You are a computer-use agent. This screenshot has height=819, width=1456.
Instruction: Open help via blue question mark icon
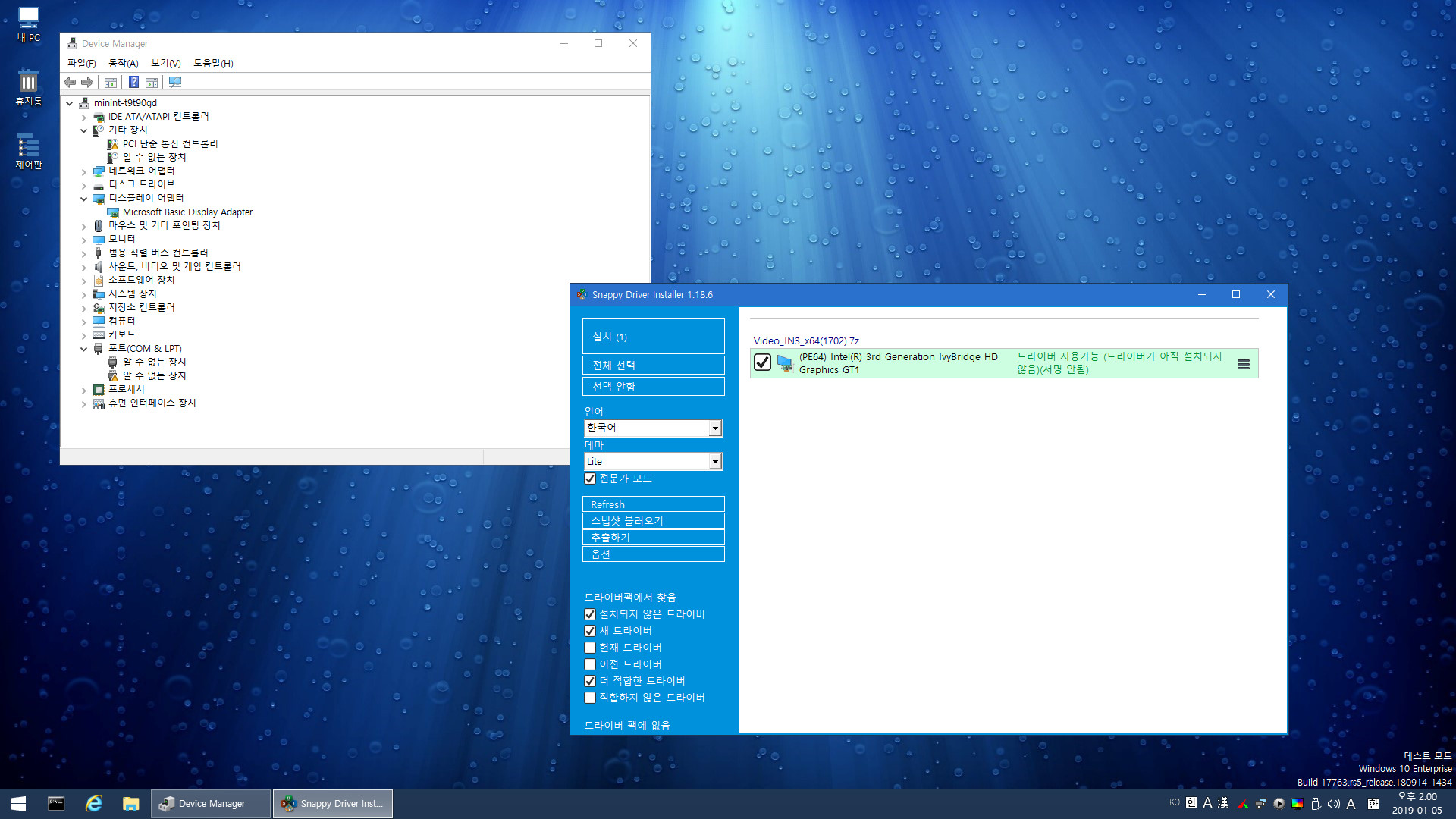133,82
